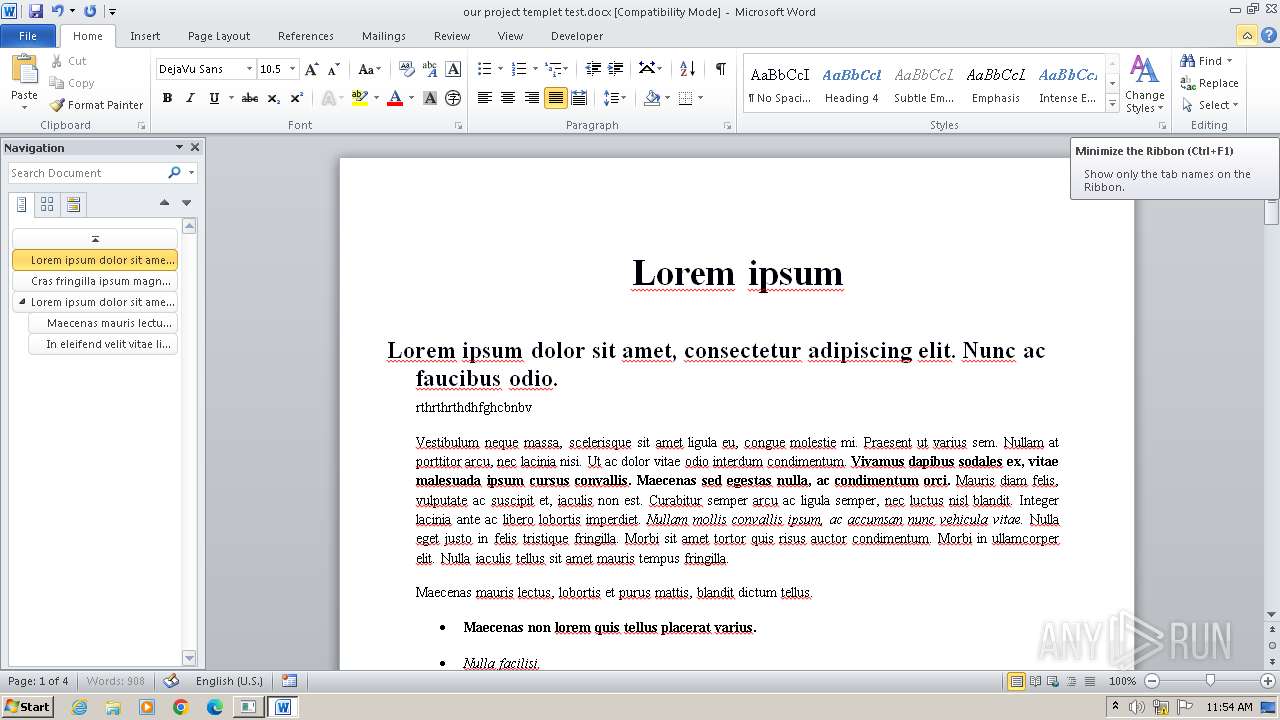Open Word Help question mark

click(1268, 36)
